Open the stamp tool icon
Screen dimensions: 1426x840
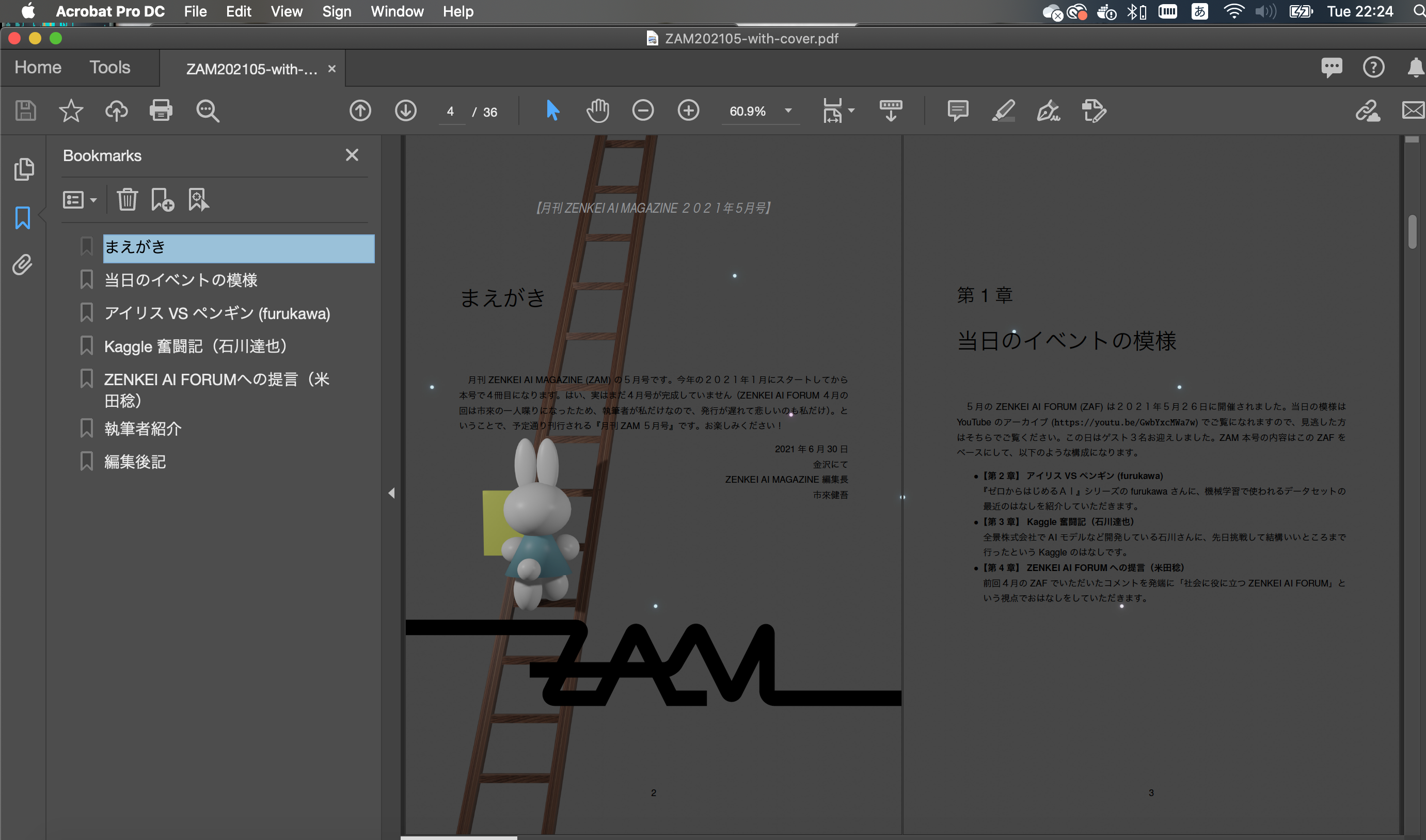coord(1094,110)
